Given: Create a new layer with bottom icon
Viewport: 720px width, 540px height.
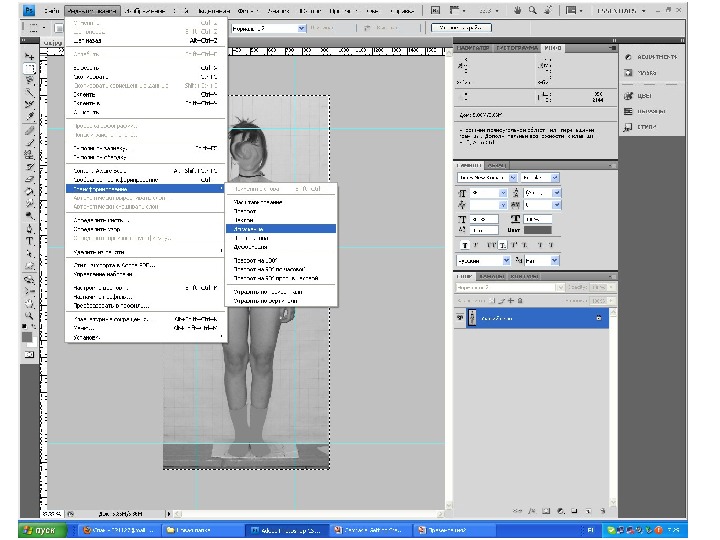Looking at the screenshot, I should pyautogui.click(x=589, y=511).
